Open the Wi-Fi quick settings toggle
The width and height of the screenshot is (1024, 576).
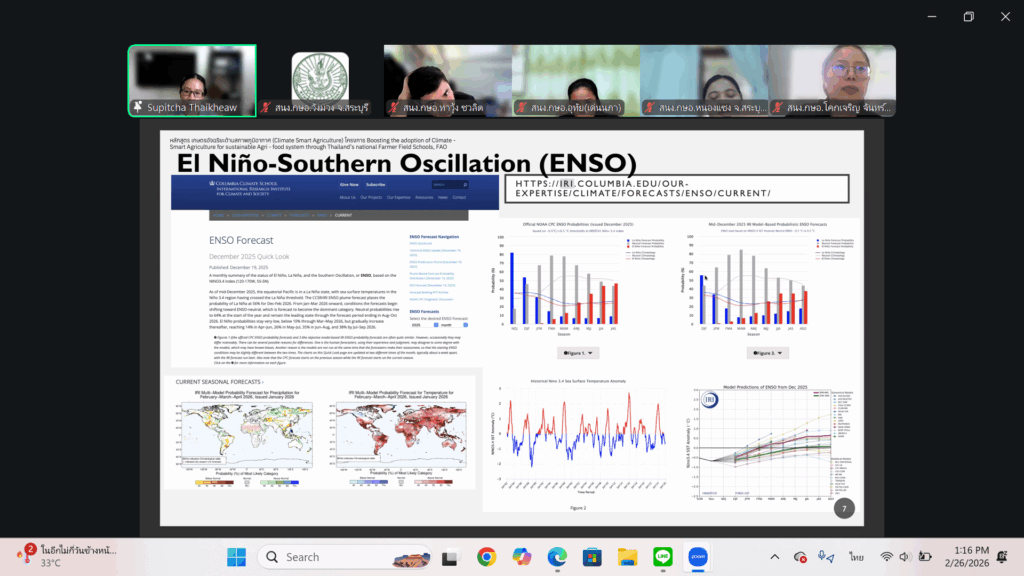coord(886,557)
